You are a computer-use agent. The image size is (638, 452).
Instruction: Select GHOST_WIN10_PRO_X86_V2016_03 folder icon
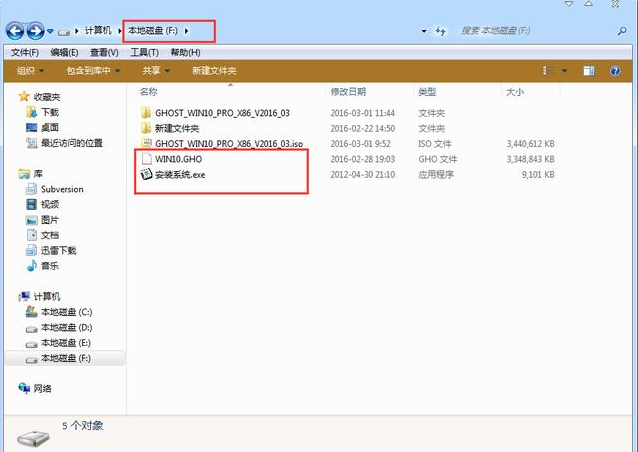pos(146,113)
